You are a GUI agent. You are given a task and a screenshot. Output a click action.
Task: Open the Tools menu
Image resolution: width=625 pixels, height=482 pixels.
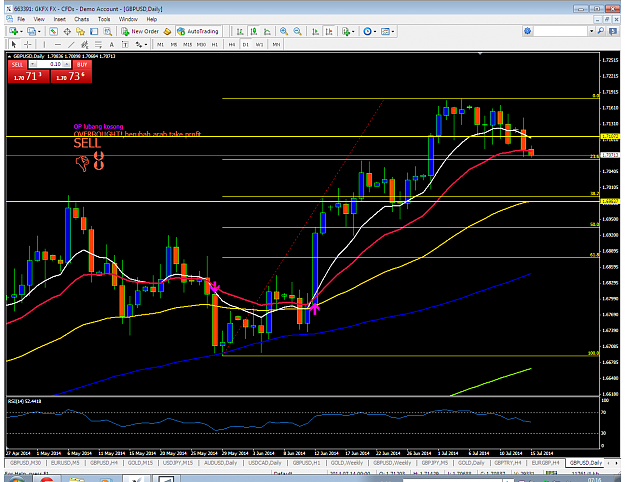[x=104, y=19]
